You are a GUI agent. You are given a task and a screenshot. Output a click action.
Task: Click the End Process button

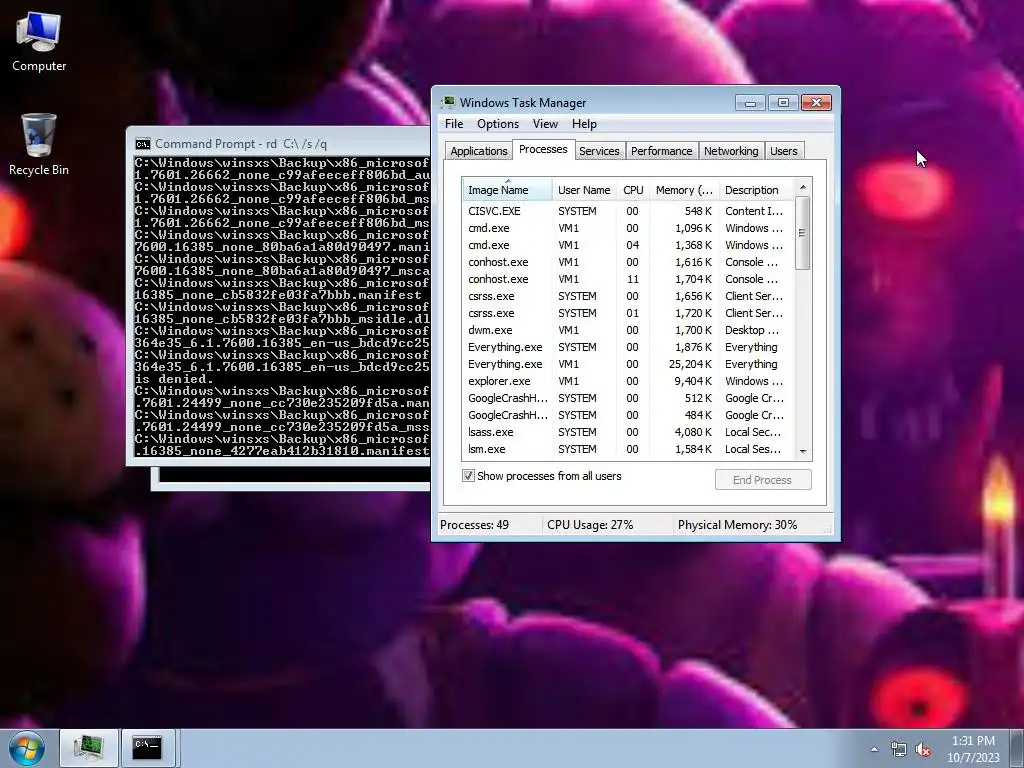point(763,480)
